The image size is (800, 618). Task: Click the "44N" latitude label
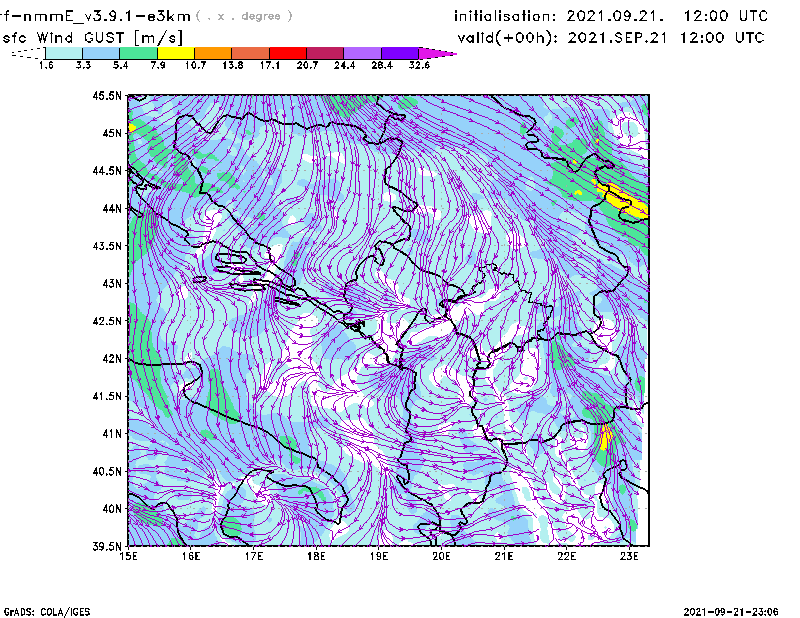click(x=112, y=208)
